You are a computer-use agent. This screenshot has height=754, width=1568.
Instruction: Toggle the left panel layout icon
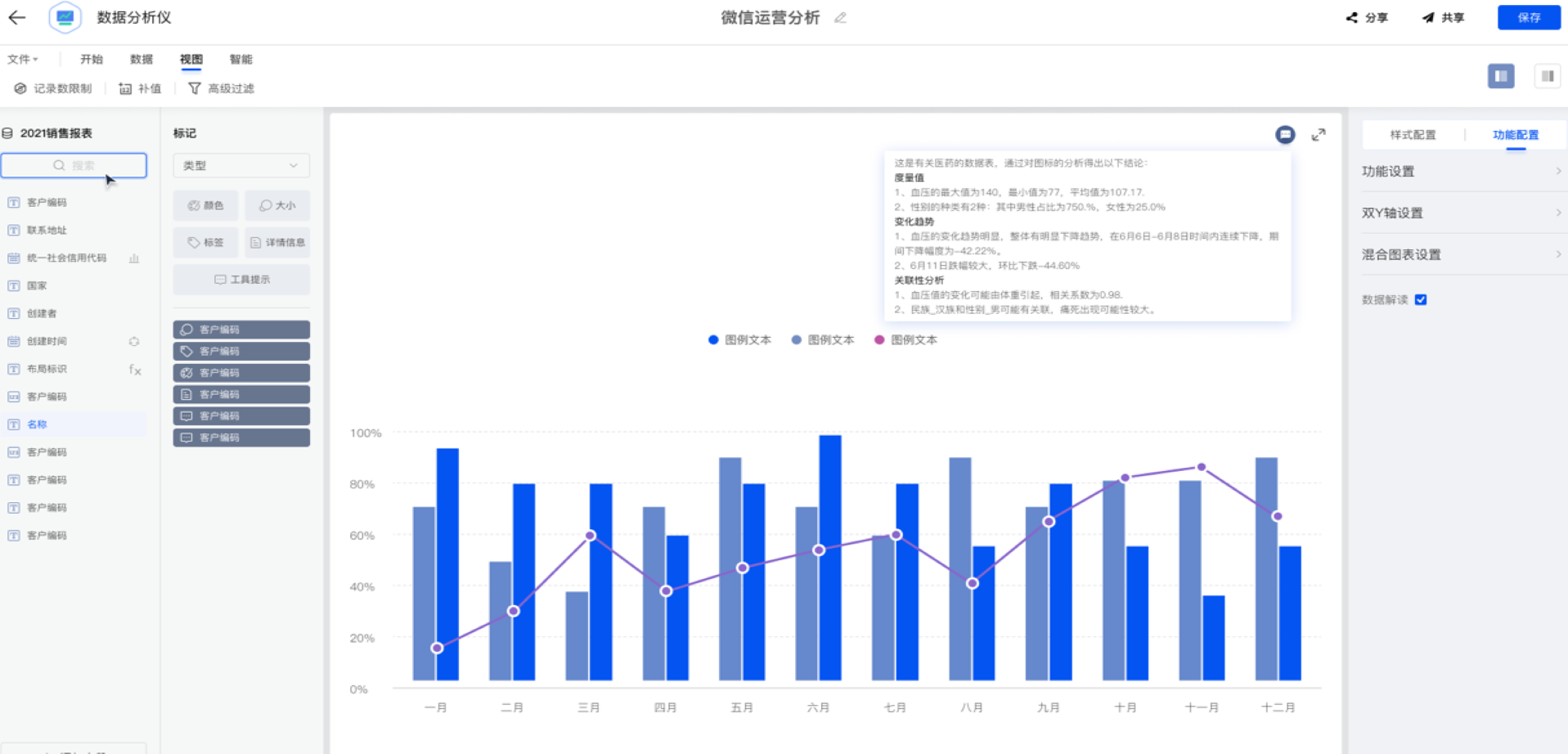pyautogui.click(x=1501, y=76)
